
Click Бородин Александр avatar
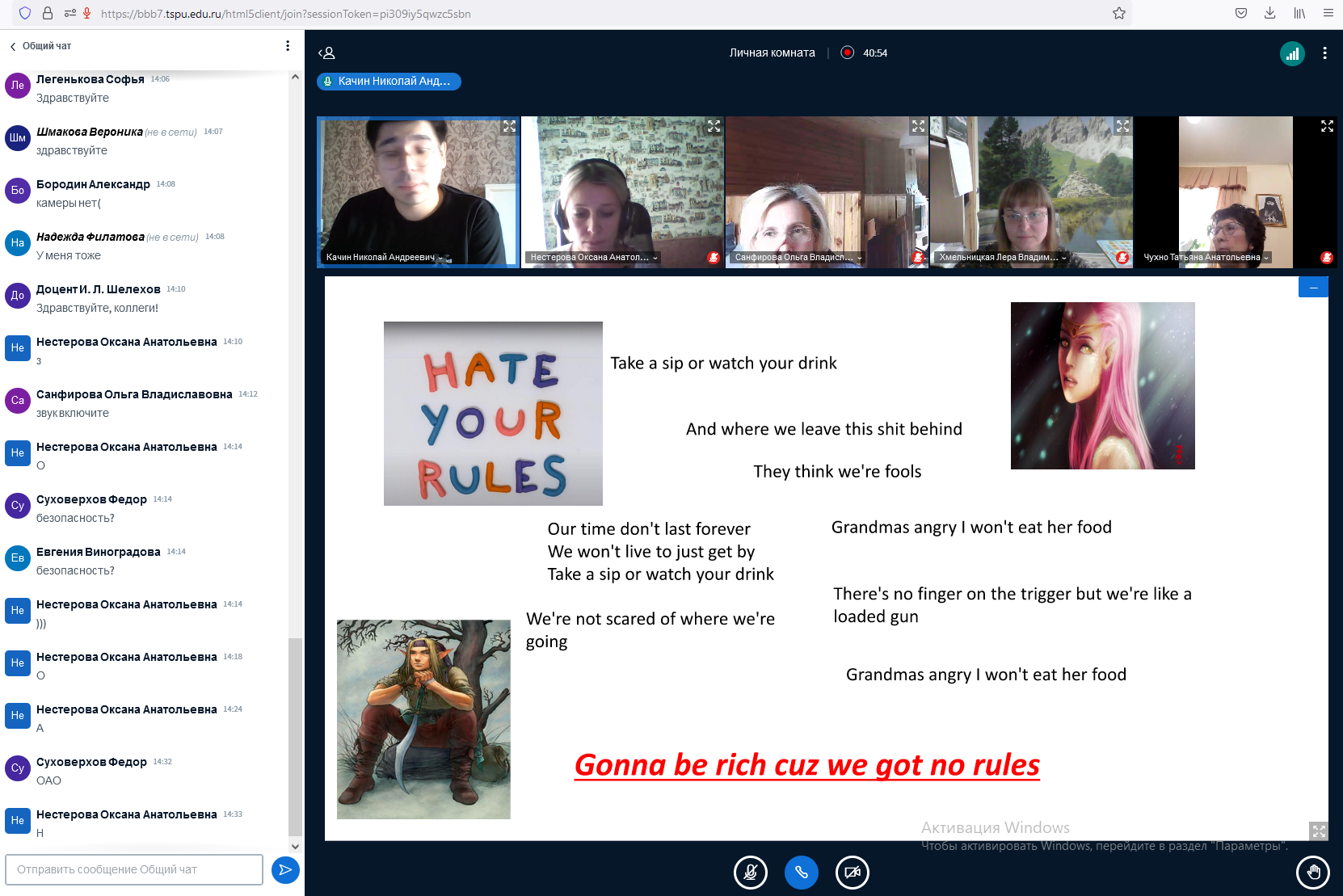(x=18, y=190)
